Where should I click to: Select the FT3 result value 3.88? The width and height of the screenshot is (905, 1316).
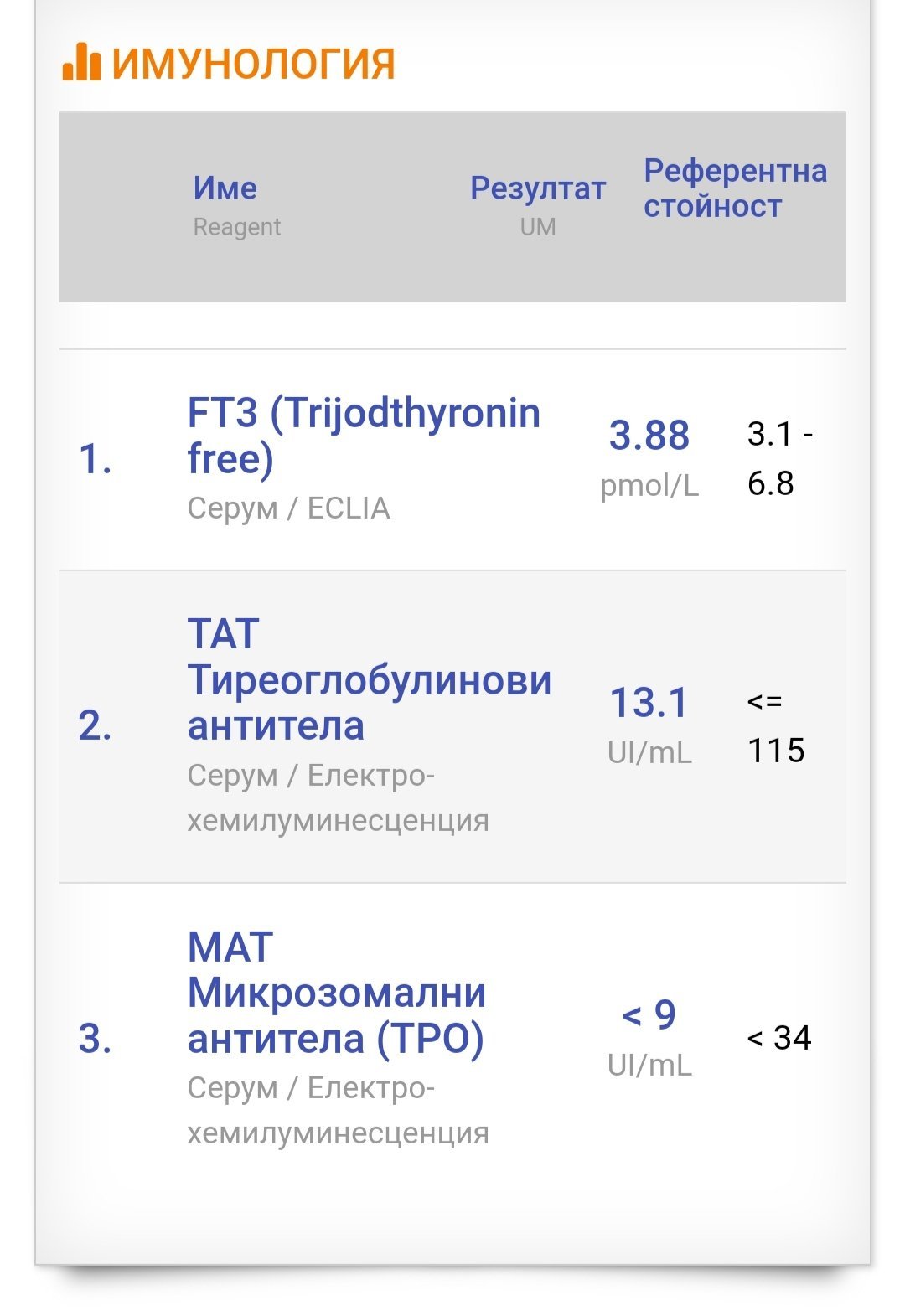(x=649, y=435)
